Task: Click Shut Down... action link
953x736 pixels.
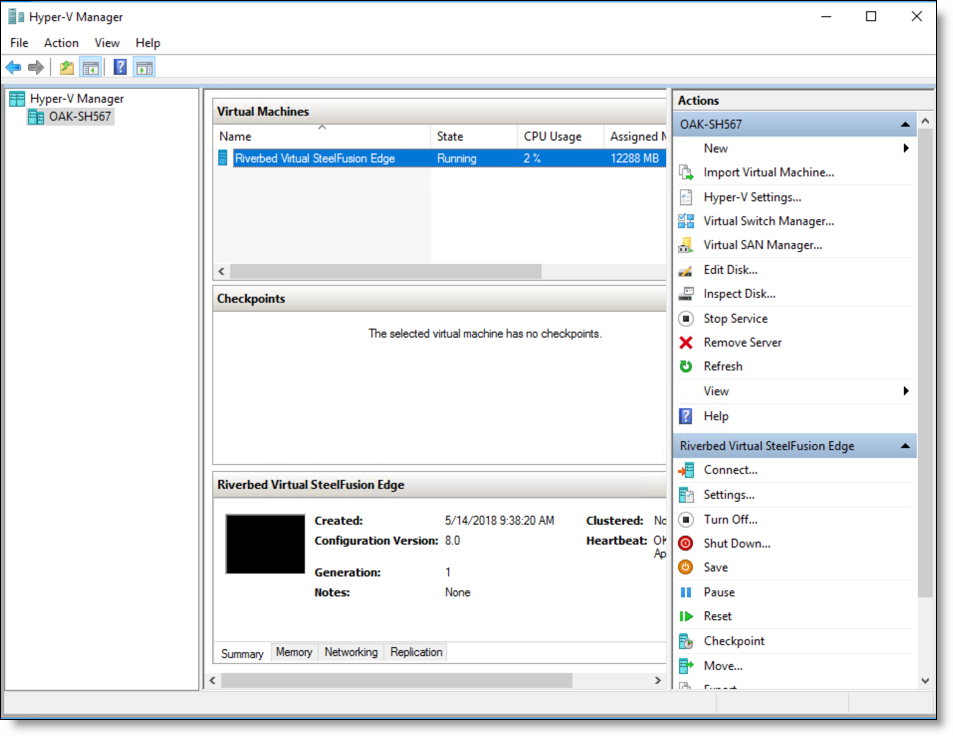Action: tap(737, 543)
